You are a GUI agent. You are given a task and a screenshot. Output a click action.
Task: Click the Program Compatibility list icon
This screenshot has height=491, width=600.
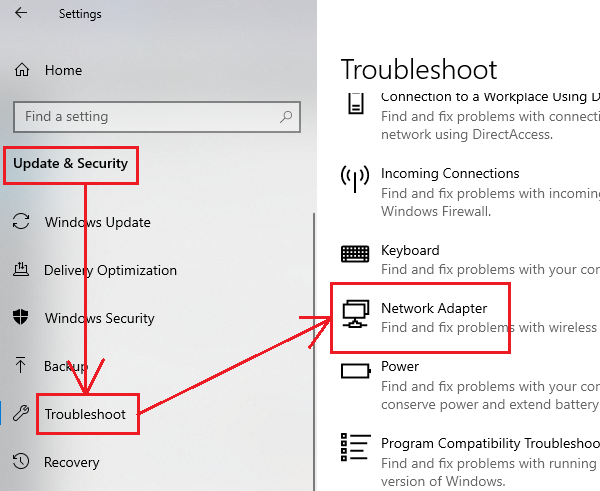pyautogui.click(x=355, y=447)
